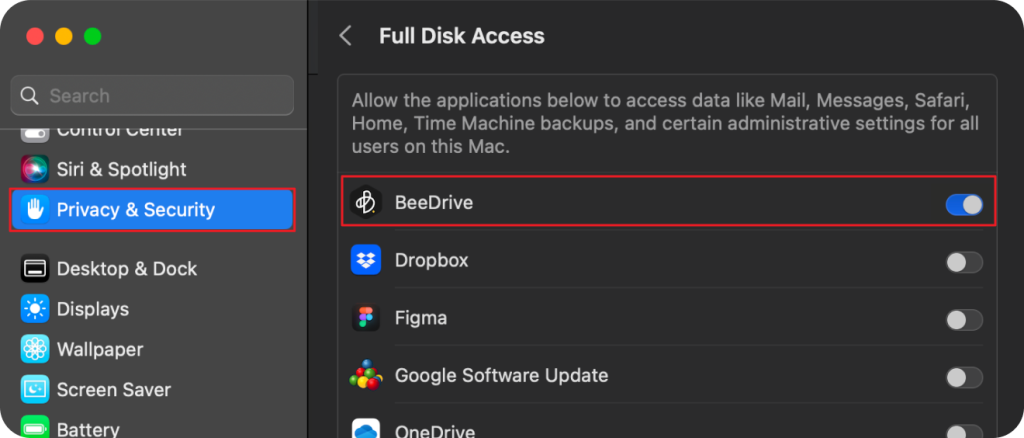This screenshot has height=438, width=1024.
Task: Click the Siri & Spotlight icon
Action: point(36,169)
